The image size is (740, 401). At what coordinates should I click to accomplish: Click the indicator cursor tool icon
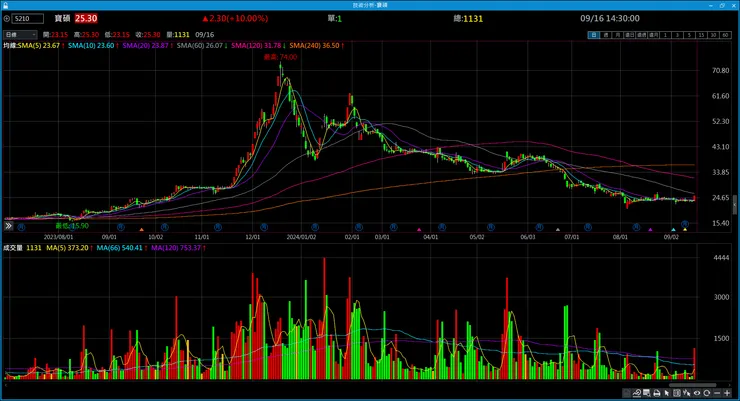(x=687, y=393)
